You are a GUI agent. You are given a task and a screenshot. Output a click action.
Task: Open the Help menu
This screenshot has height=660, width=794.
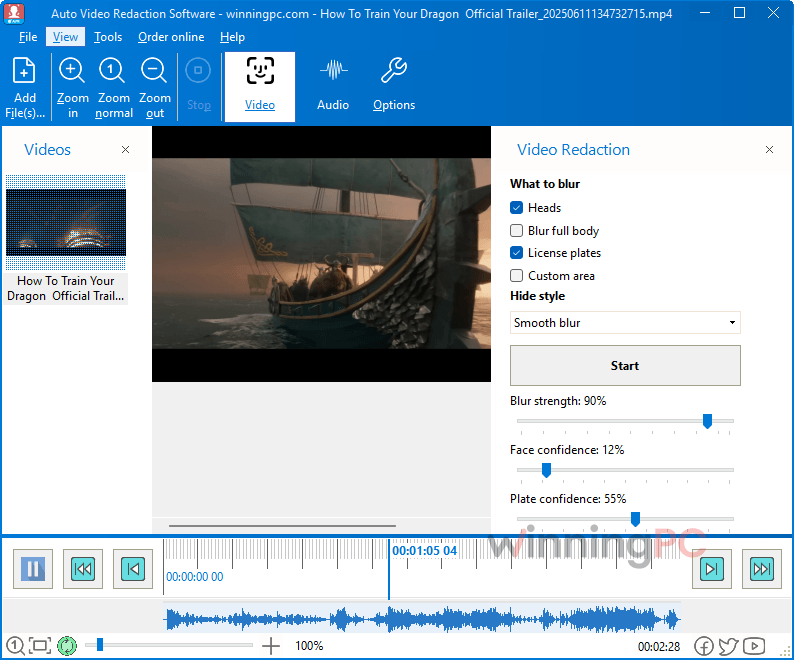coord(232,37)
